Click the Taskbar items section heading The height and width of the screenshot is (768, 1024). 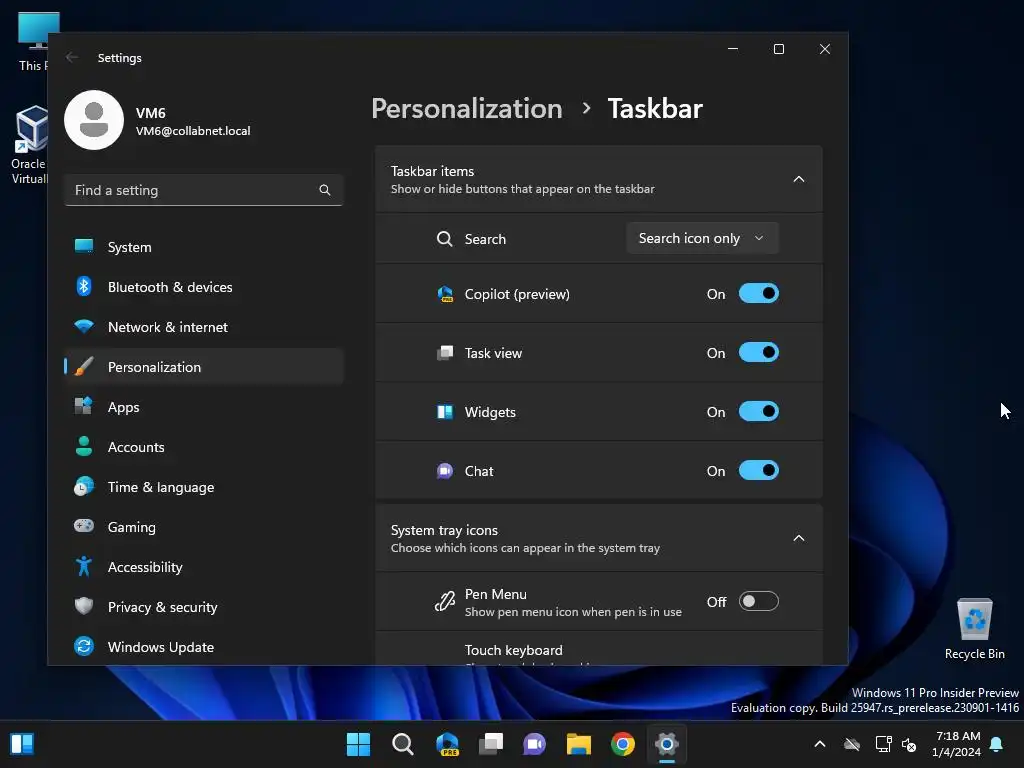click(x=432, y=171)
